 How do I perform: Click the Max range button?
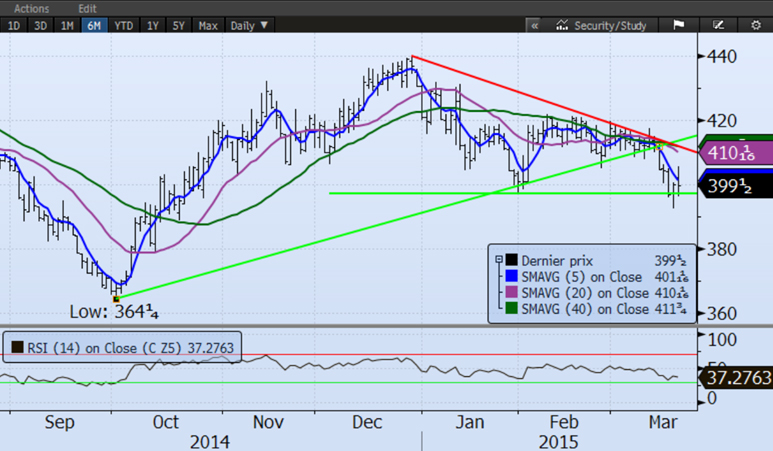208,25
